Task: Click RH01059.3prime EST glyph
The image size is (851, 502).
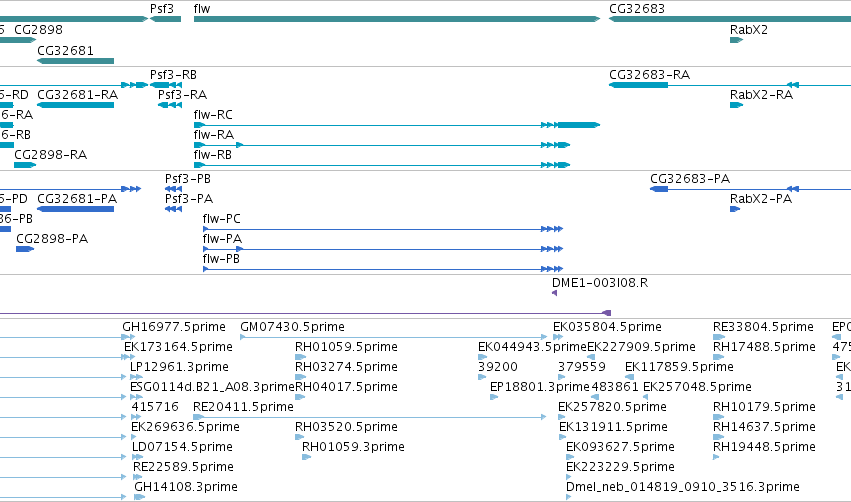Action: (x=307, y=457)
